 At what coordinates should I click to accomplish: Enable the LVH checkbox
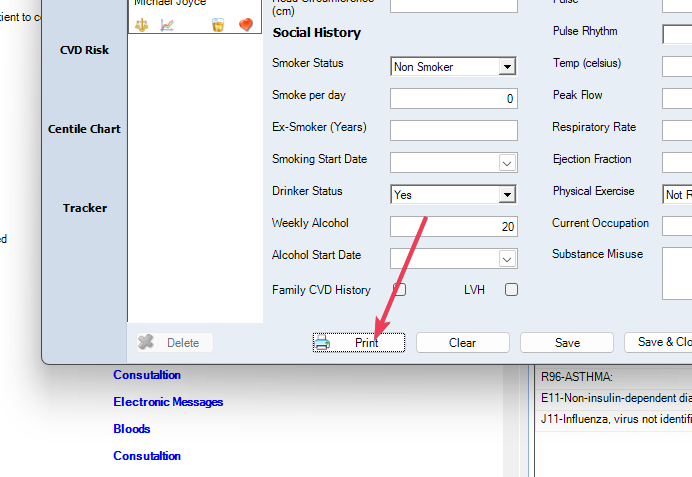pyautogui.click(x=511, y=290)
